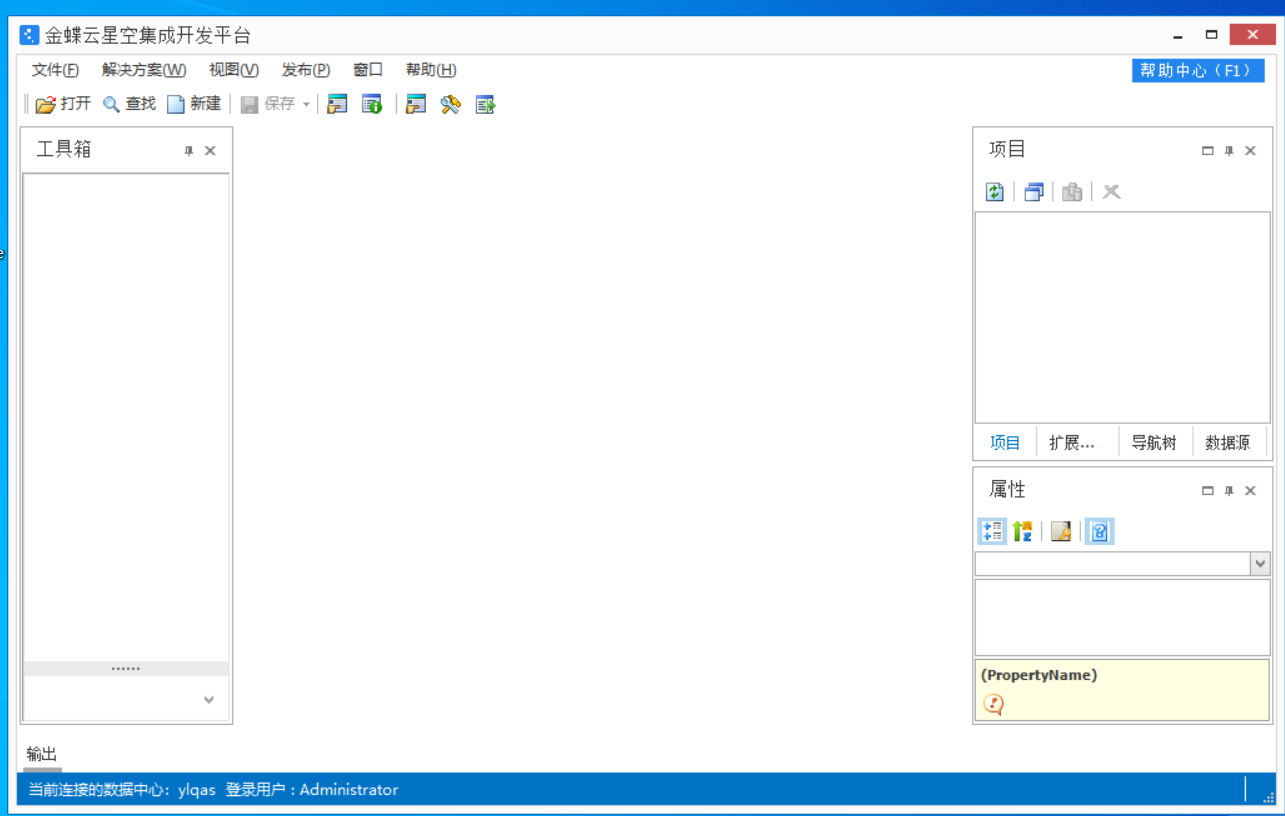This screenshot has height=816, width=1285.
Task: Pin the 工具箱 panel with pushpin icon
Action: tap(188, 151)
